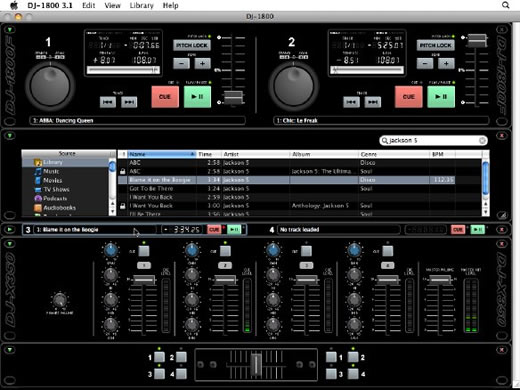
Task: Toggle mixer channel 4 cue button
Action: click(388, 251)
